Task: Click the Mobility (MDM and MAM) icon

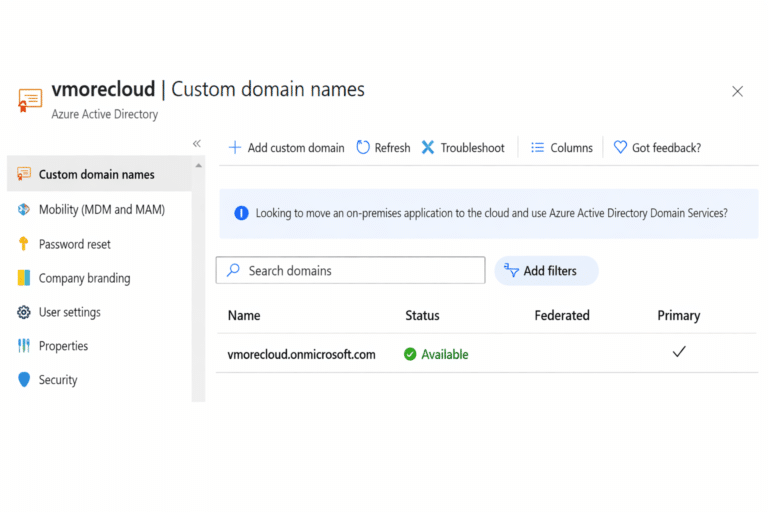Action: (x=24, y=209)
